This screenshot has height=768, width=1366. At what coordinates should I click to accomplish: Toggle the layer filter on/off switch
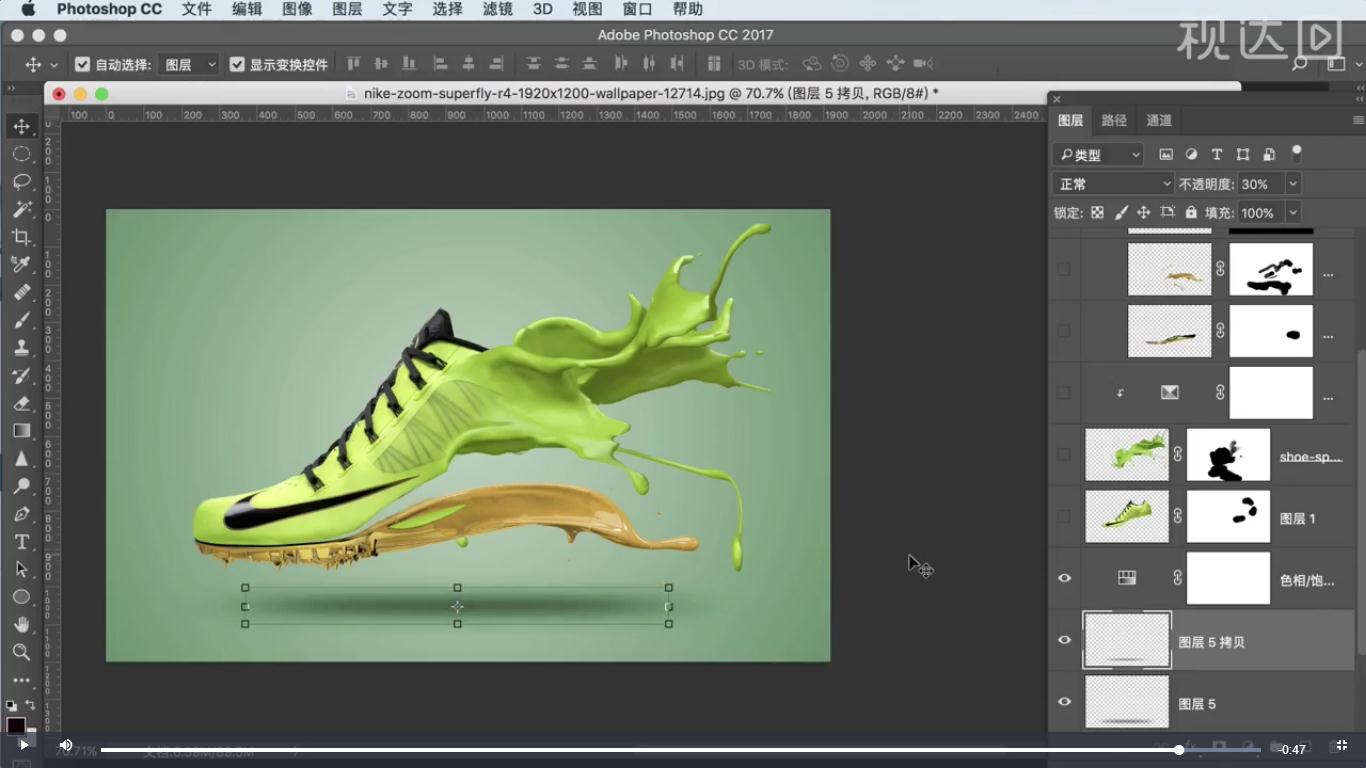coord(1297,154)
